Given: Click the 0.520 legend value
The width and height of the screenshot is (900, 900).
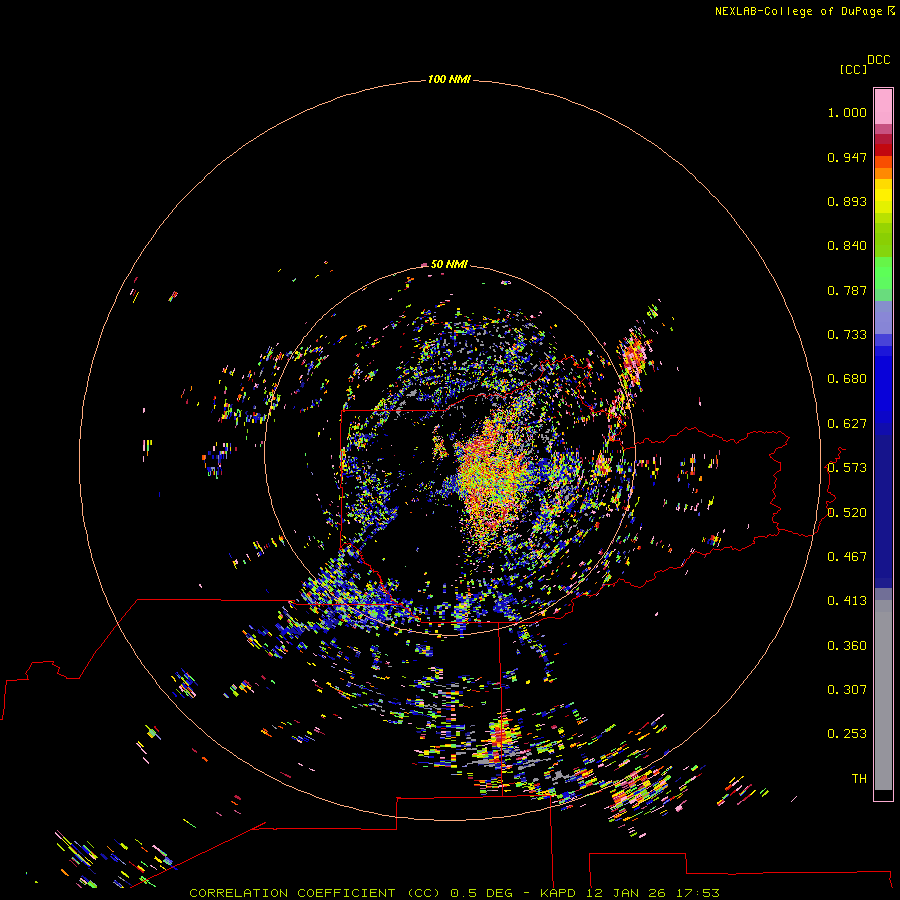Looking at the screenshot, I should point(847,513).
